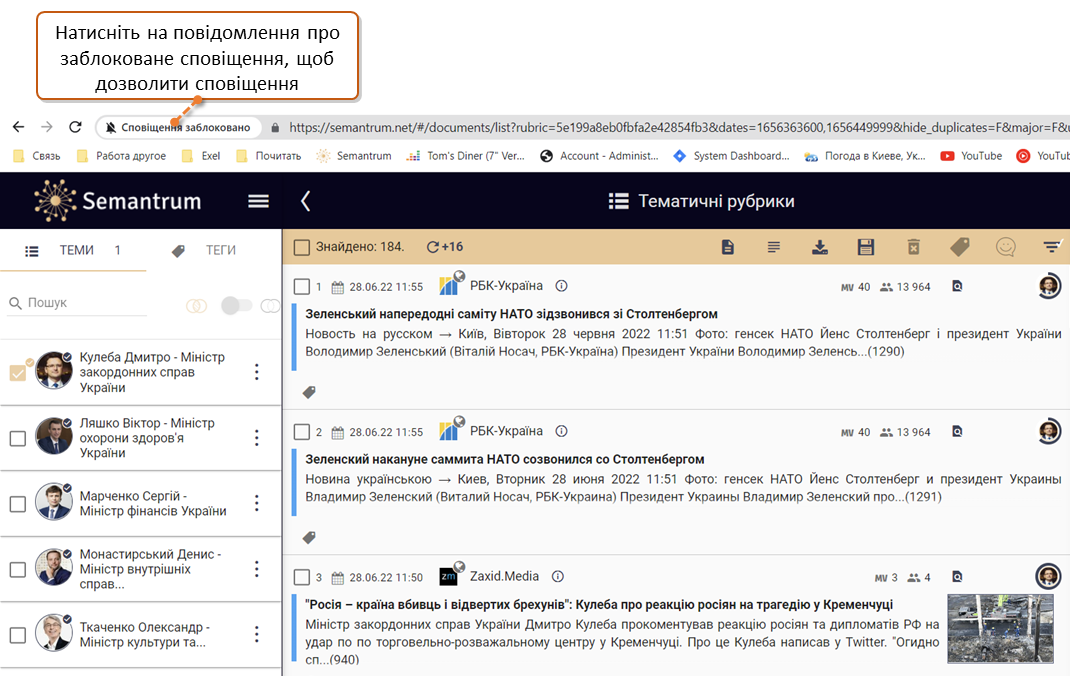Screen dimensions: 1070x676
Task: Open the Tom's Diner bookmark
Action: (x=465, y=156)
